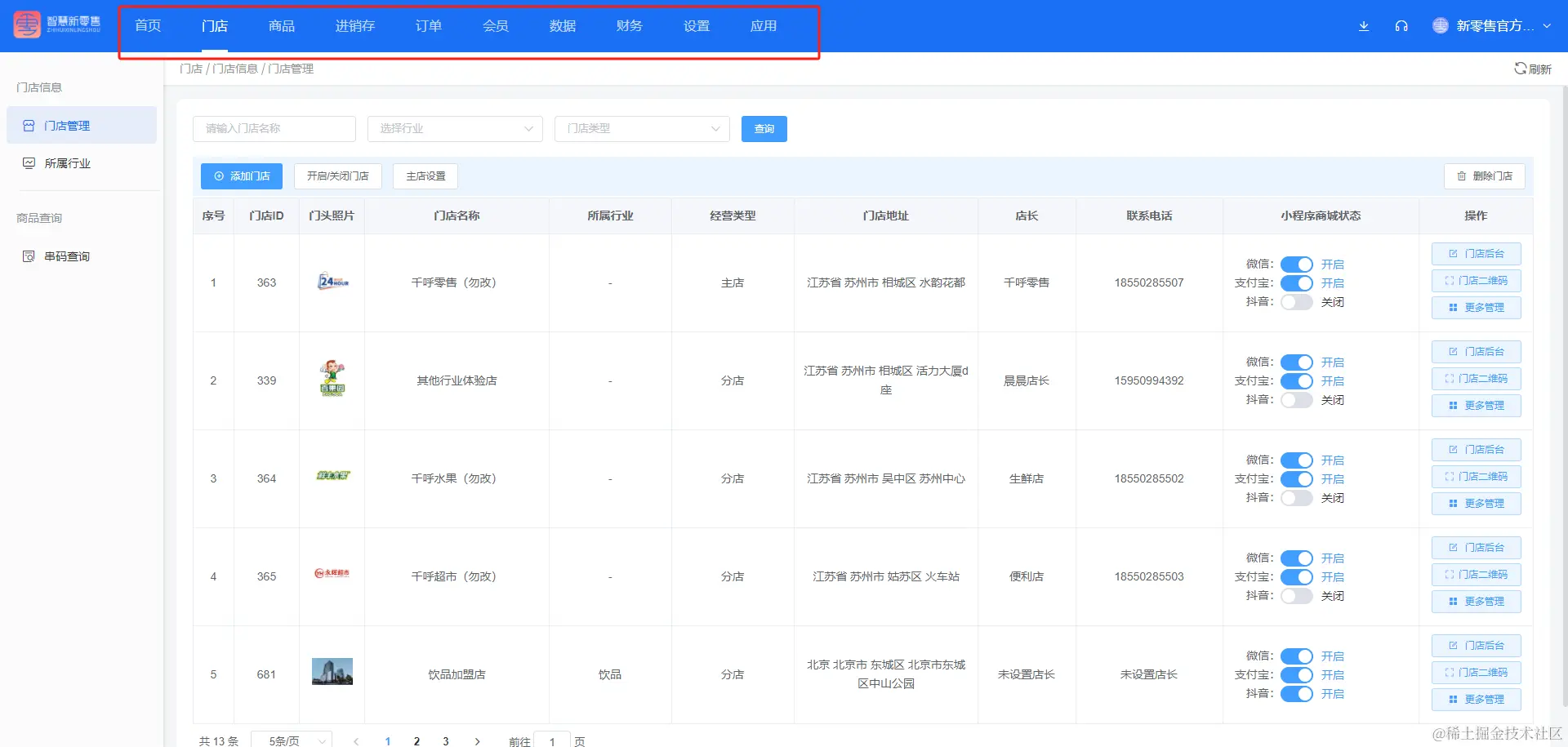This screenshot has width=1568, height=747.
Task: Click the 删除门店 button
Action: coord(1485,176)
